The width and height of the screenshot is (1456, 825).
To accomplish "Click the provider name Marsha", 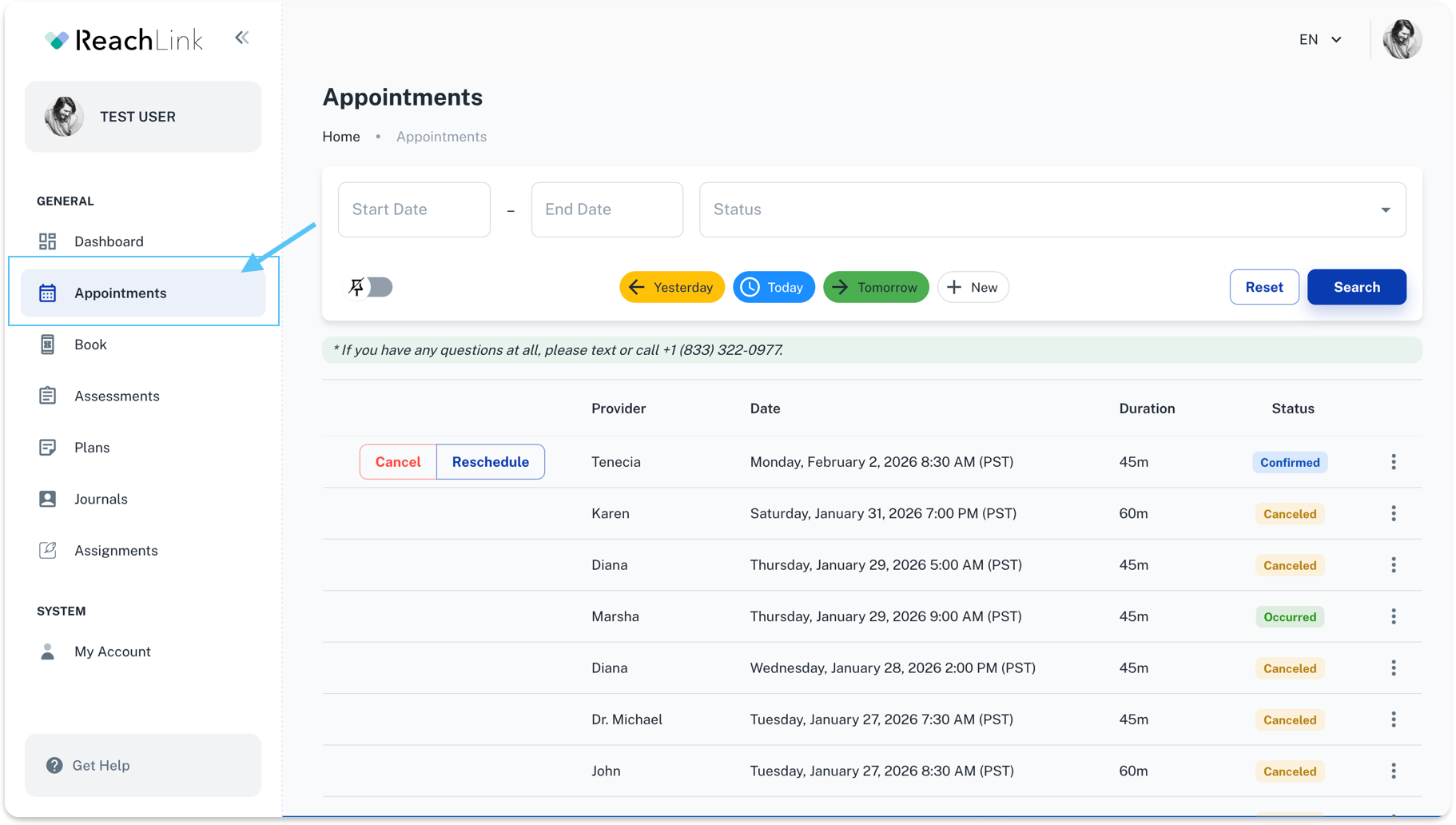I will pos(615,617).
